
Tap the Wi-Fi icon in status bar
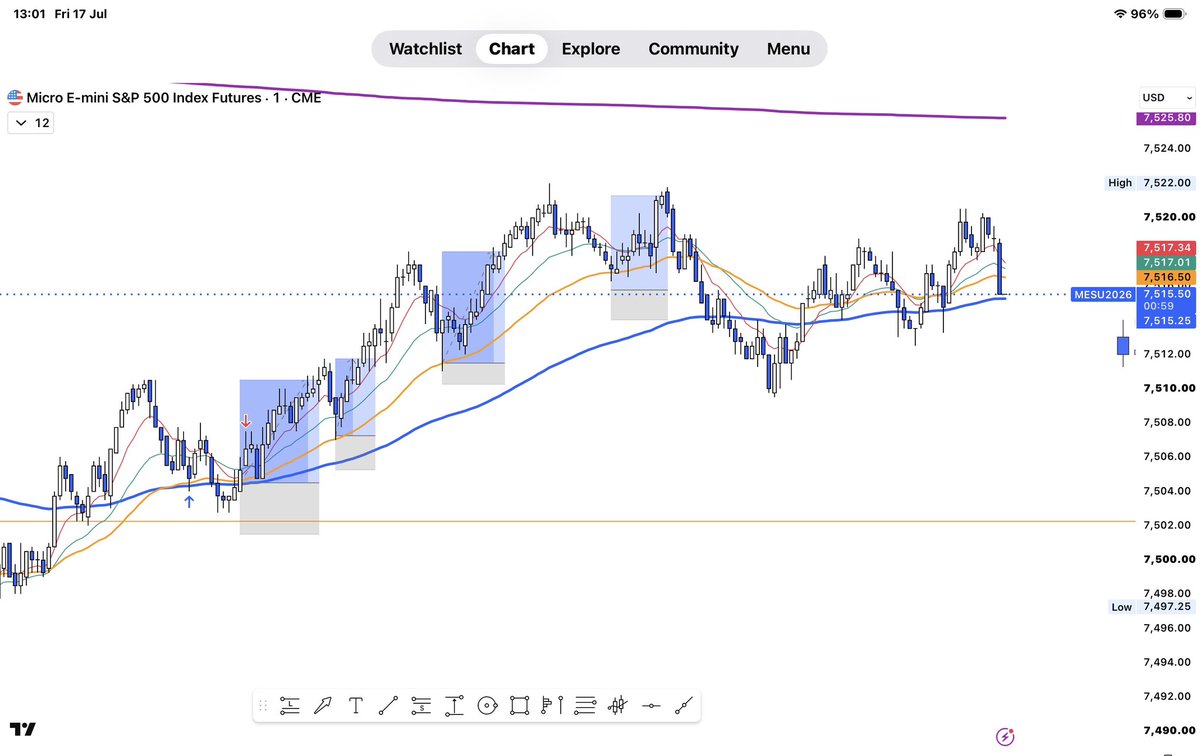tap(1118, 14)
